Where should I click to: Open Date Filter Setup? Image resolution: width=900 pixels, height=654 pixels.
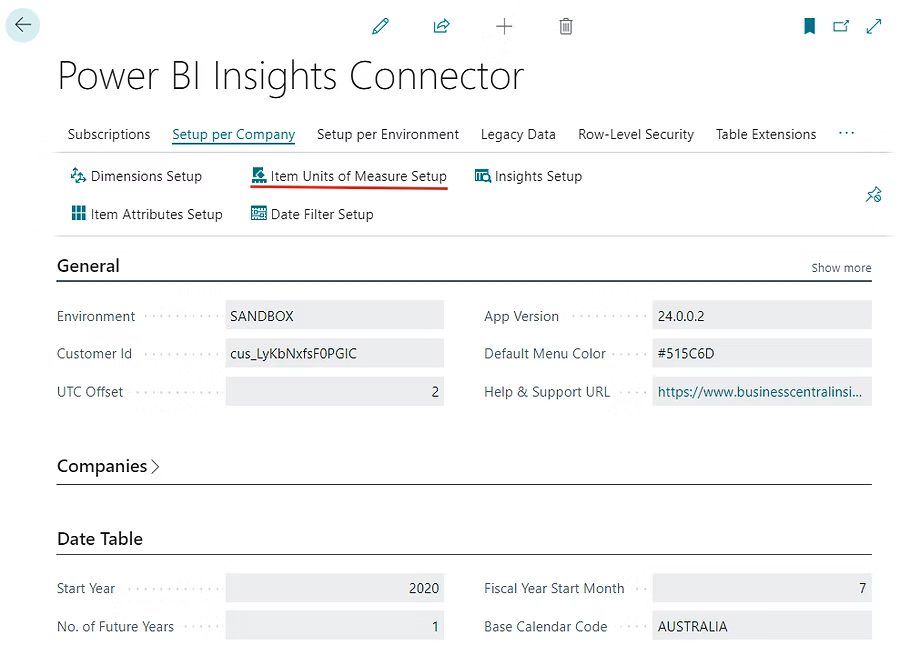(x=312, y=214)
